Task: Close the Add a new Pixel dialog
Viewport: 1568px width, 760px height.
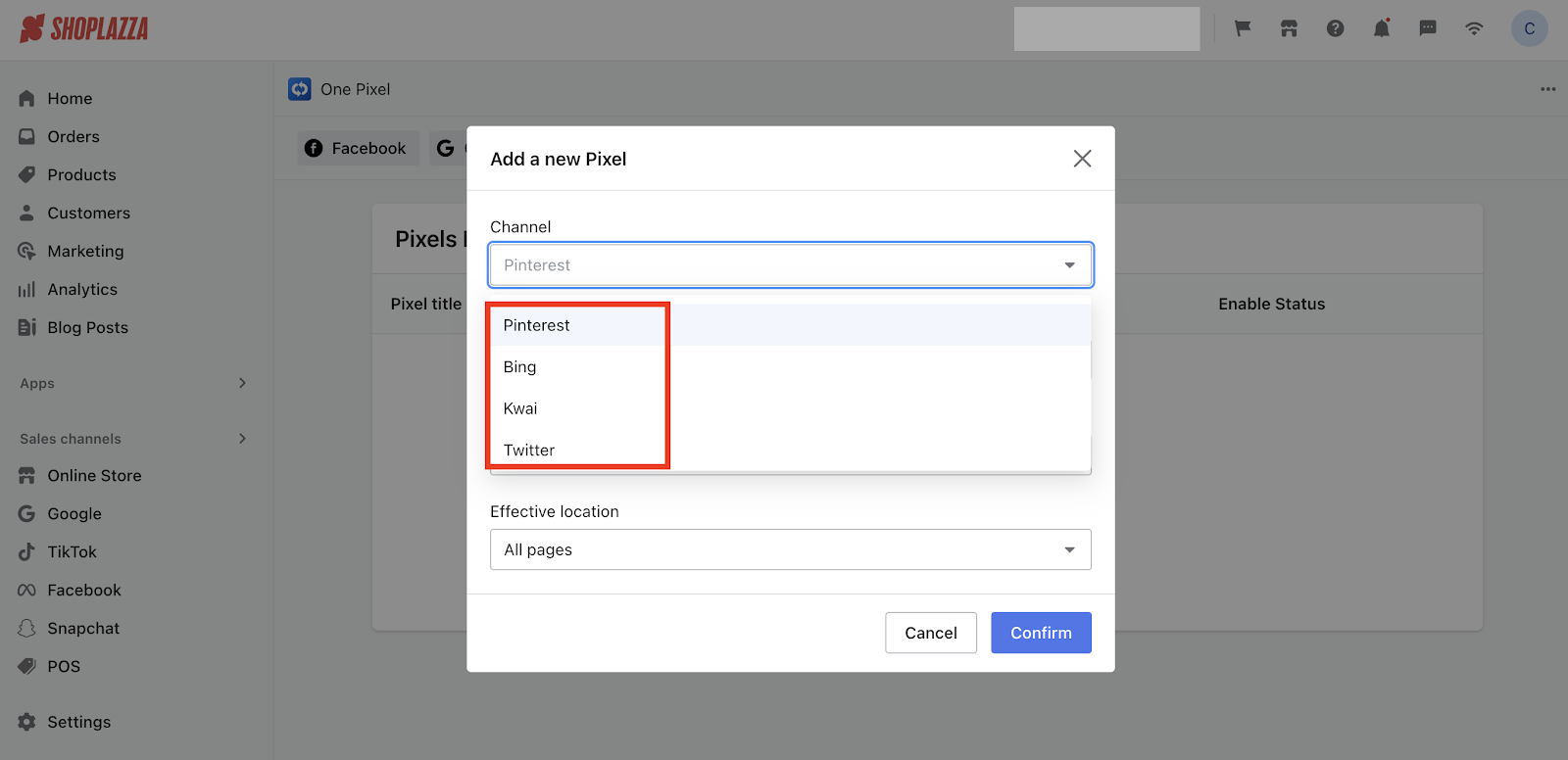Action: point(1082,159)
